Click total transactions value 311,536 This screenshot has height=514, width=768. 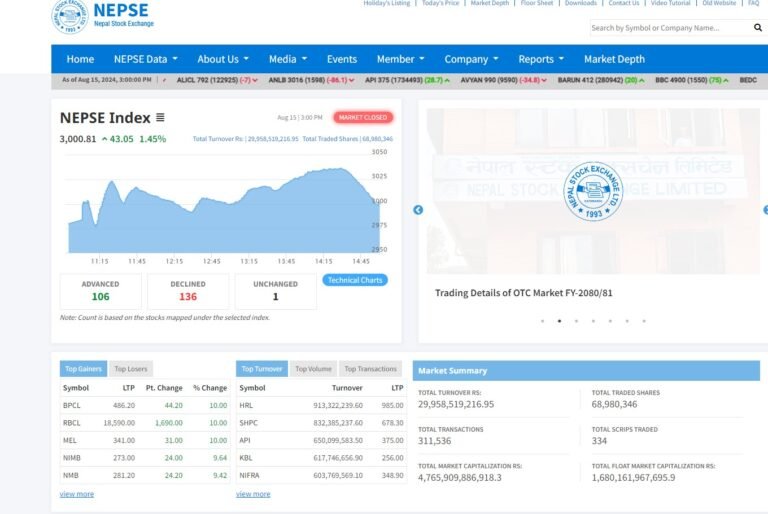pyautogui.click(x=434, y=441)
